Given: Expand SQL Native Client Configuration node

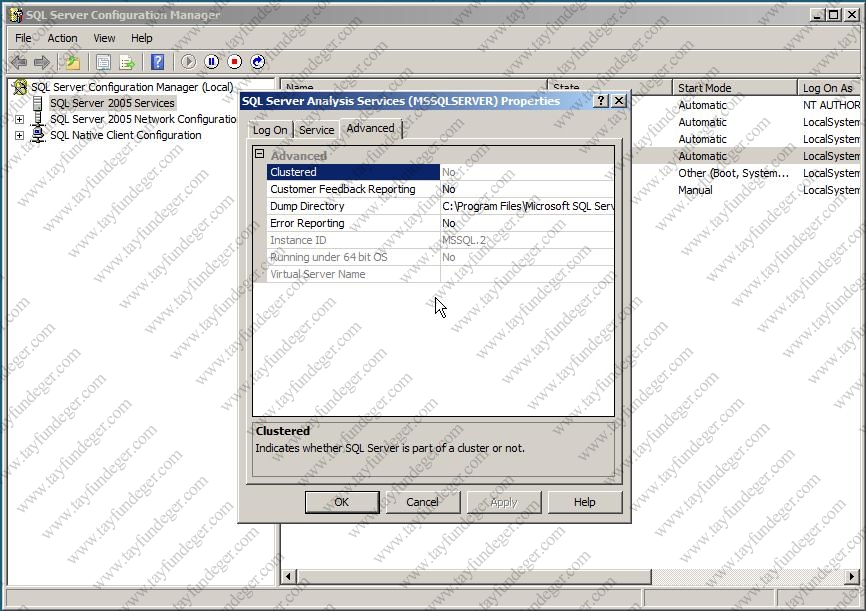Looking at the screenshot, I should pos(19,135).
